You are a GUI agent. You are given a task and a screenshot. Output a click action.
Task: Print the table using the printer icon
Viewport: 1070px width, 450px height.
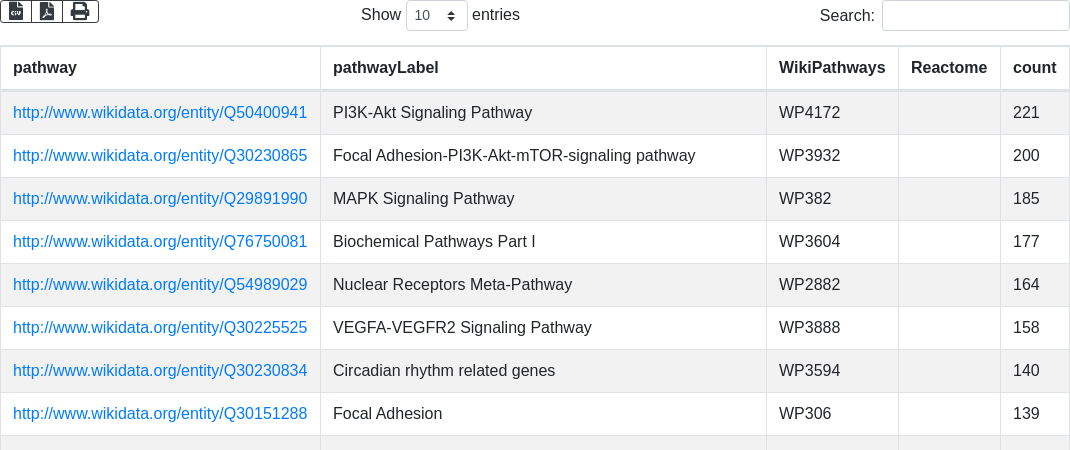[80, 11]
